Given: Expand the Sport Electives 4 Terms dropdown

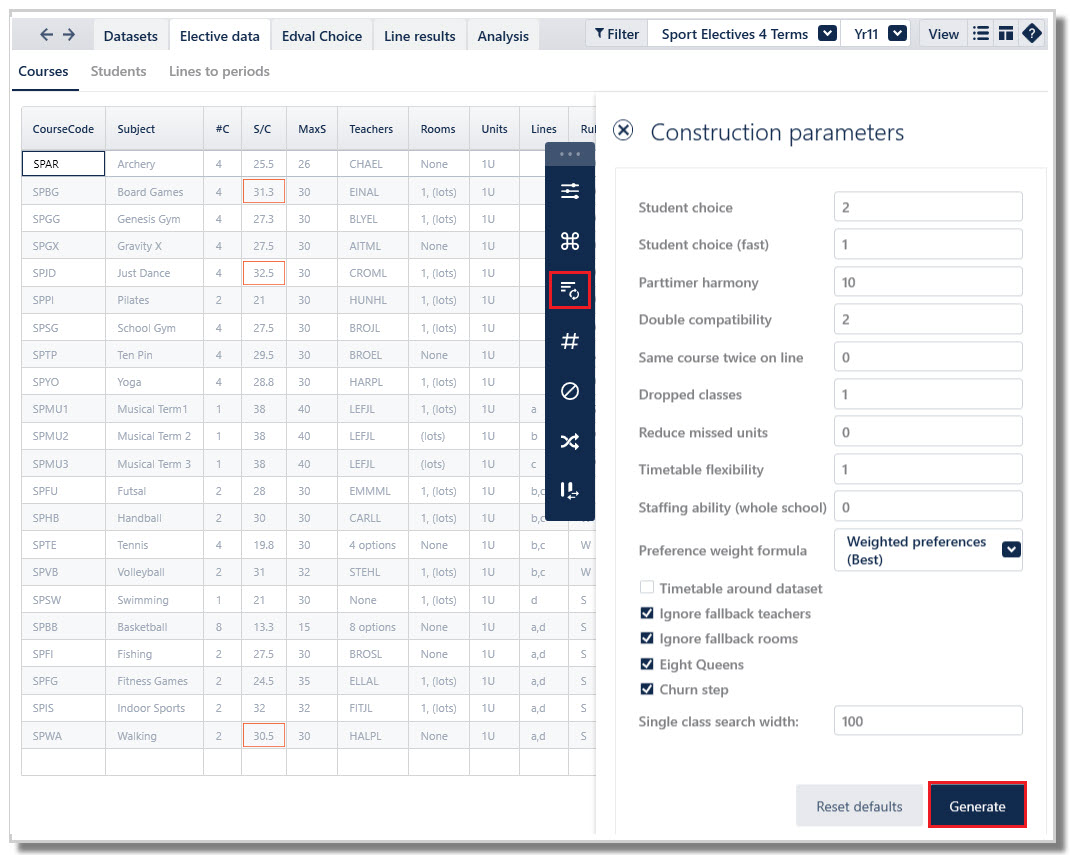Looking at the screenshot, I should tap(827, 33).
